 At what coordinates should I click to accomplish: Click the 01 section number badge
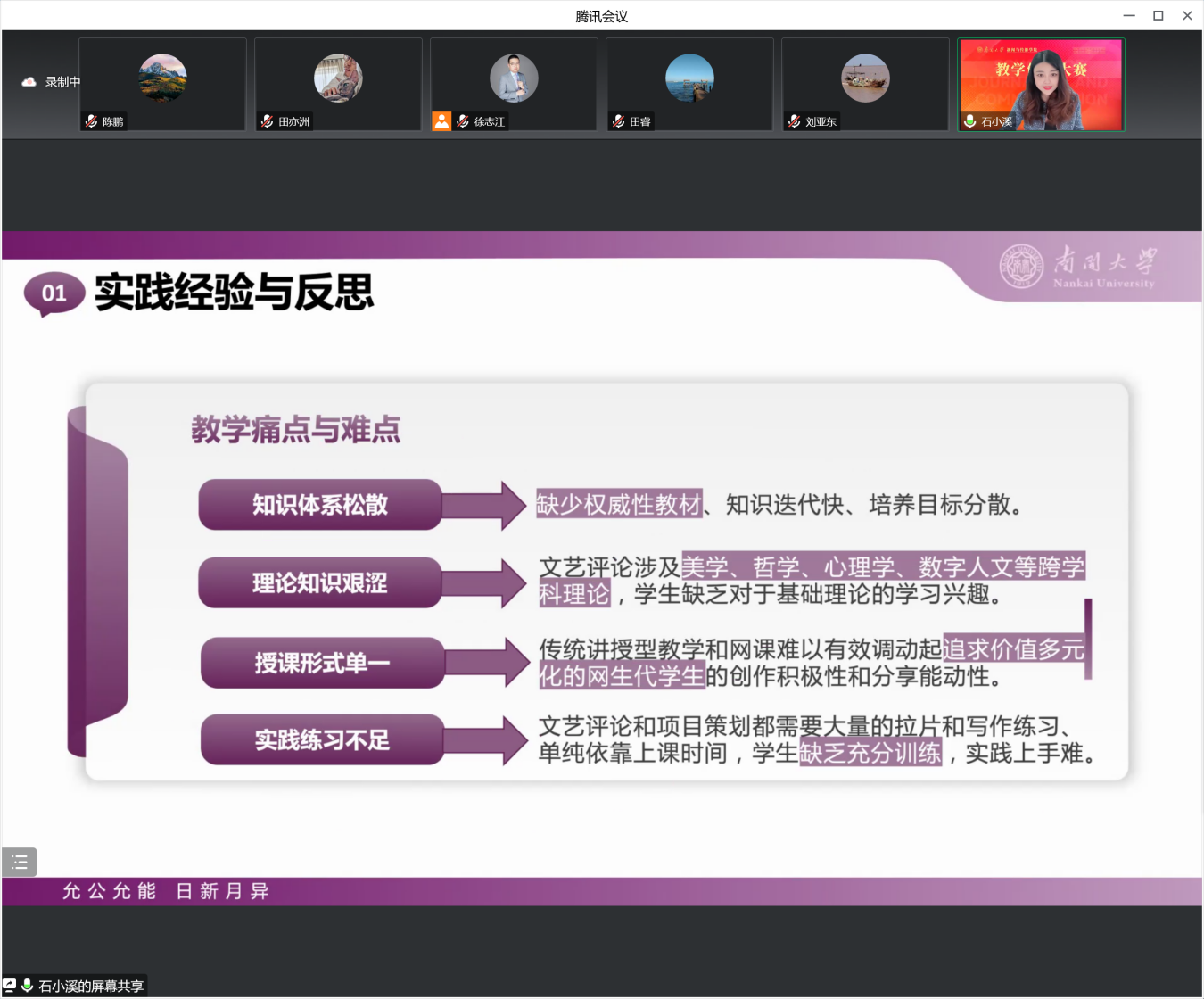coord(54,293)
